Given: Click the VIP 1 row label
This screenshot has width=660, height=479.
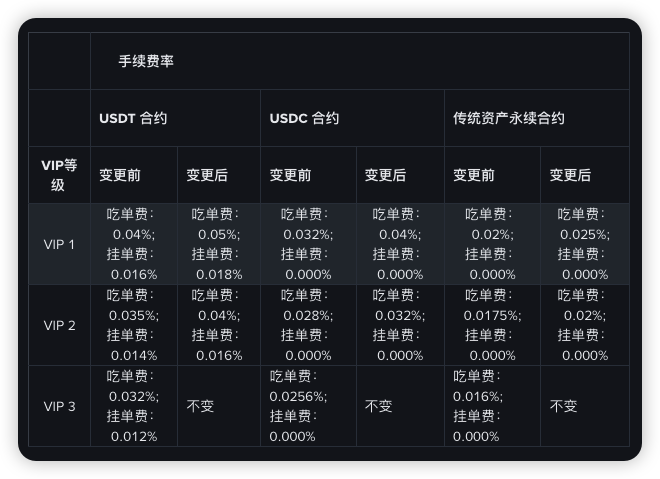Looking at the screenshot, I should click(x=59, y=244).
